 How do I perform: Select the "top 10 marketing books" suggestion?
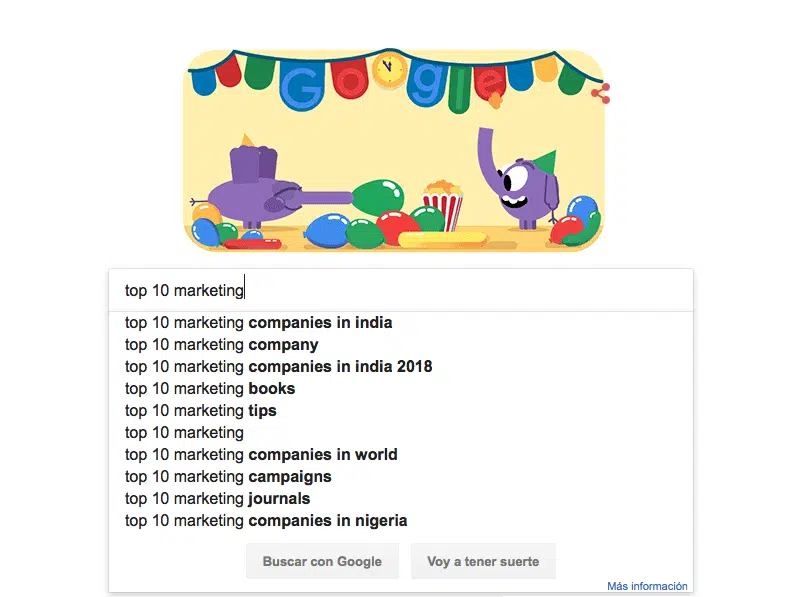pos(210,389)
